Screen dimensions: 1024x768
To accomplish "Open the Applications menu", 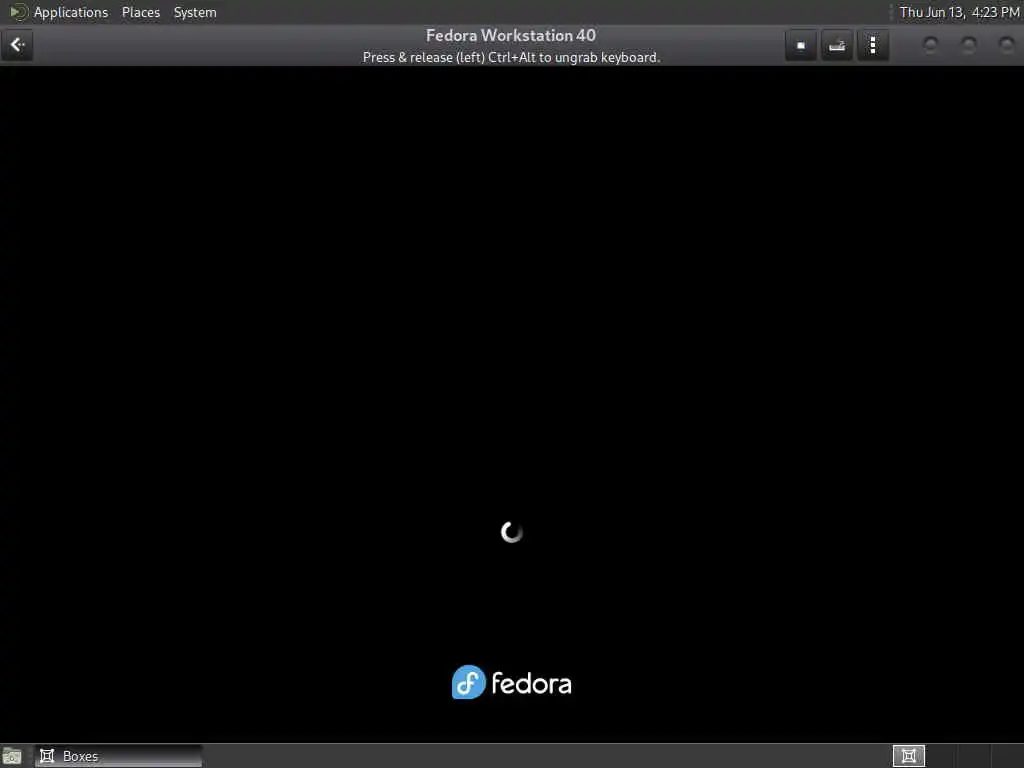I will click(x=71, y=12).
